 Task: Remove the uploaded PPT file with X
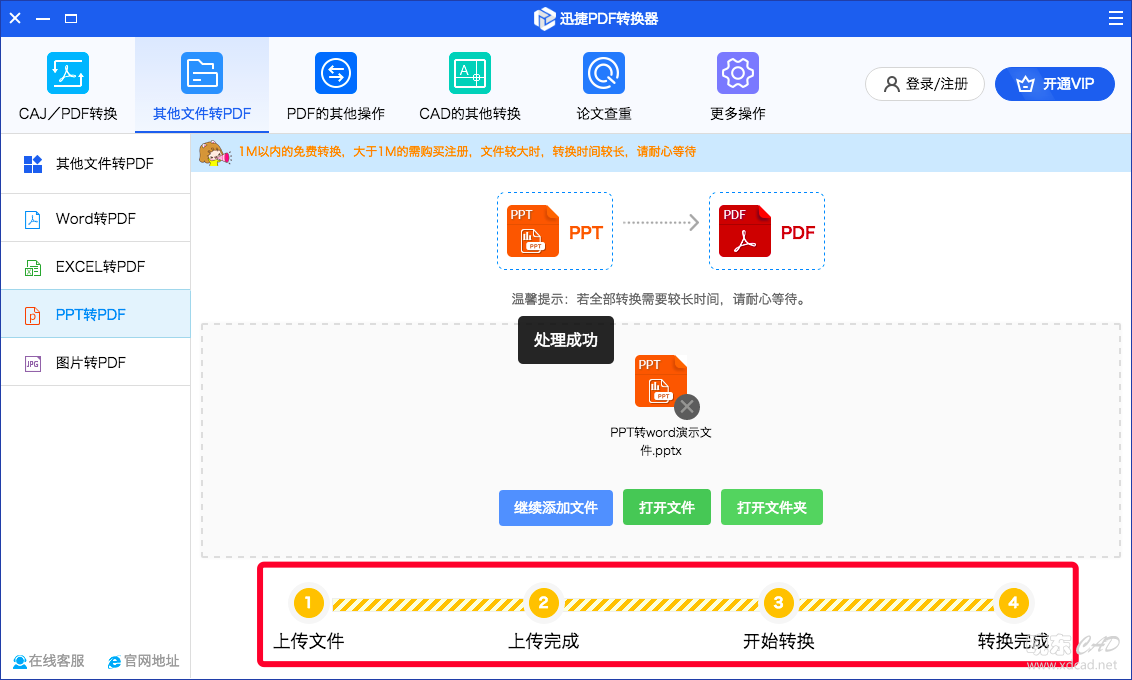687,407
